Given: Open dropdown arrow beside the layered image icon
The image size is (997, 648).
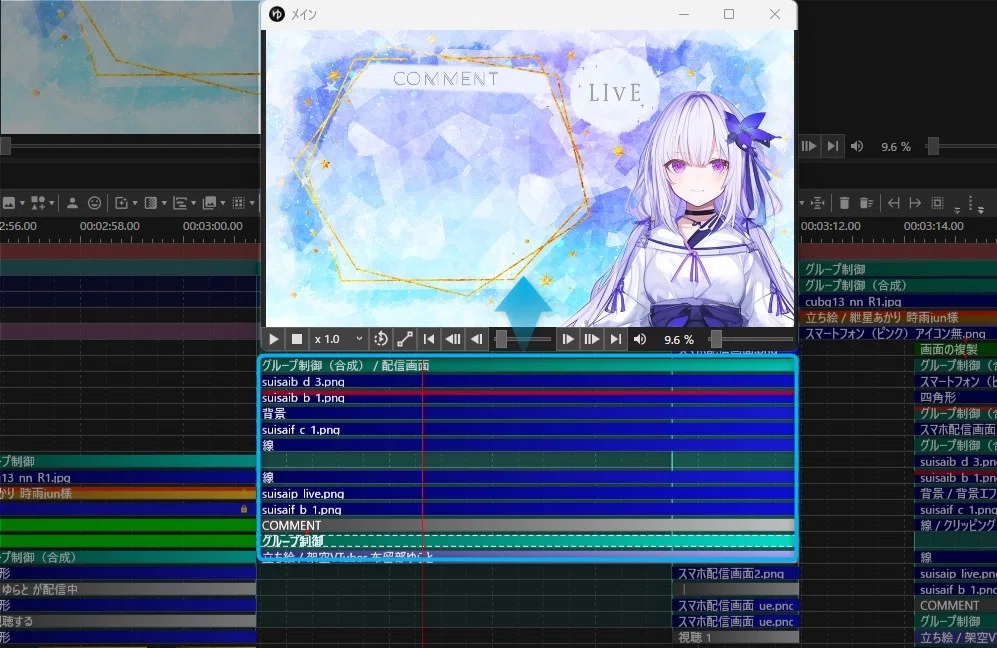Looking at the screenshot, I should (223, 203).
